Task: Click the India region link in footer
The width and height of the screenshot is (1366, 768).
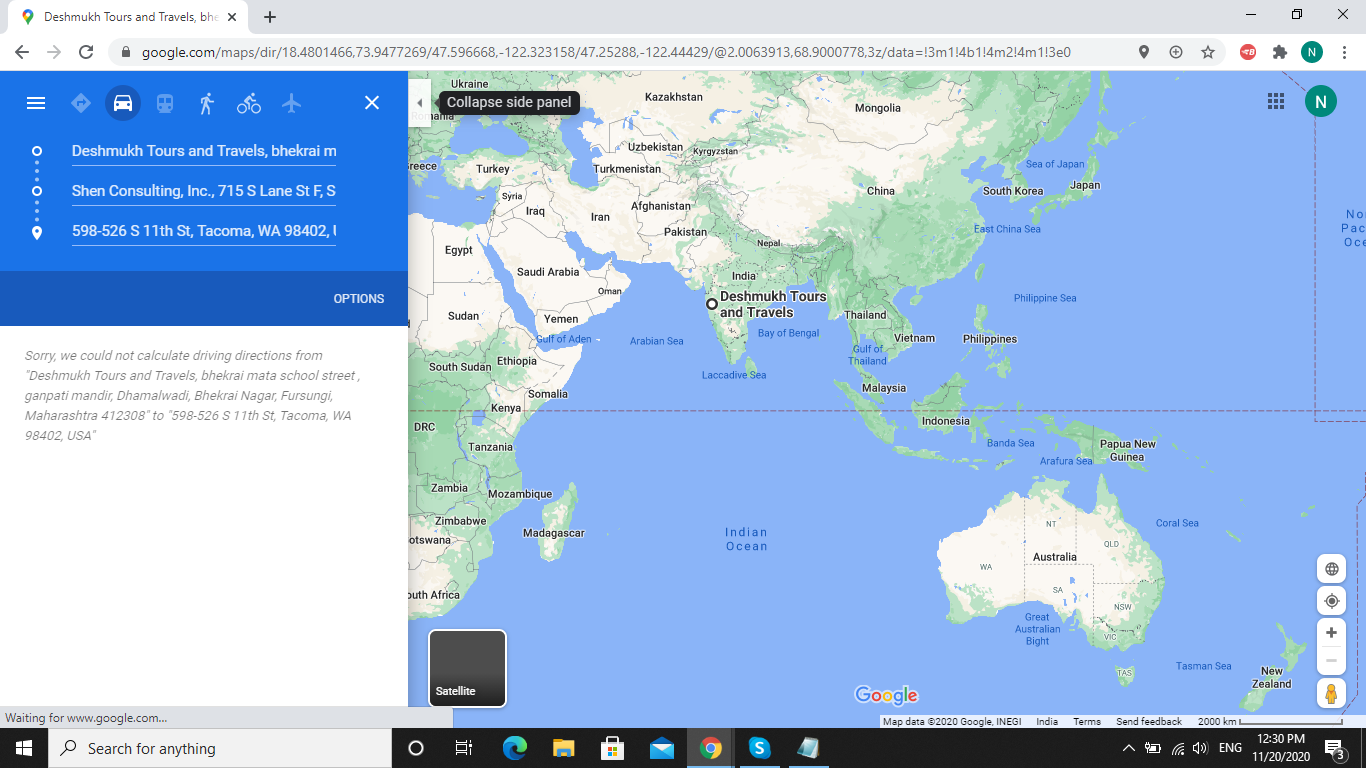Action: (x=1047, y=721)
